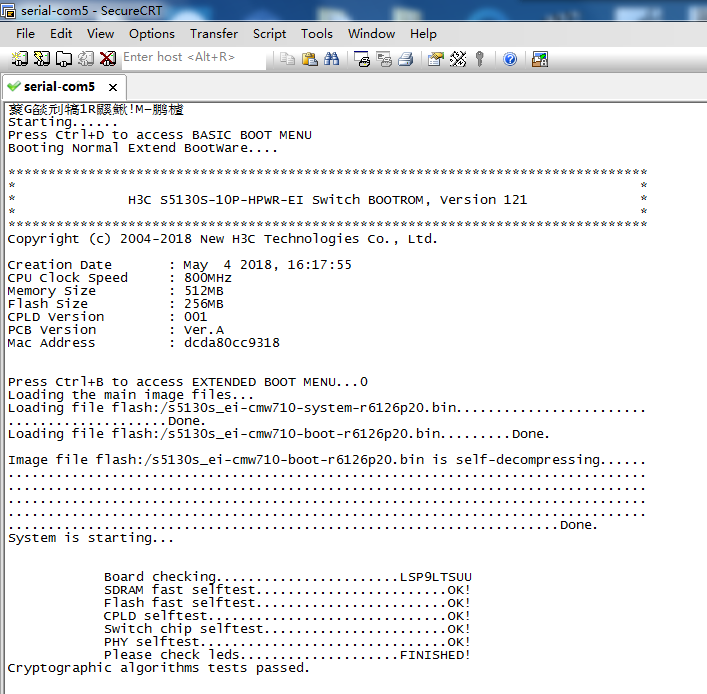Click the 'System is starting...' line
The width and height of the screenshot is (707, 694).
click(x=90, y=538)
